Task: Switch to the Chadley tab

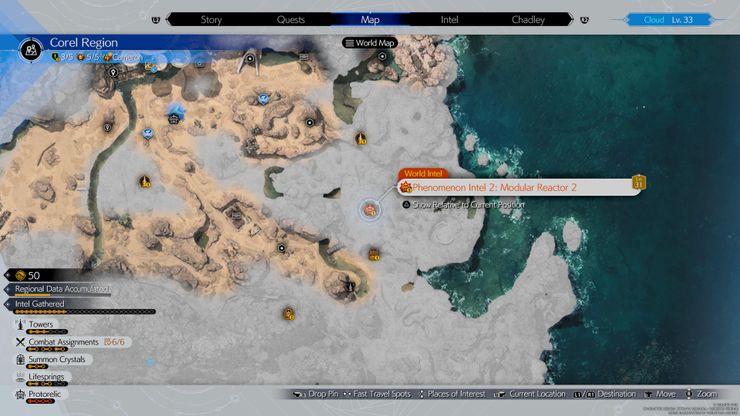Action: tap(528, 20)
